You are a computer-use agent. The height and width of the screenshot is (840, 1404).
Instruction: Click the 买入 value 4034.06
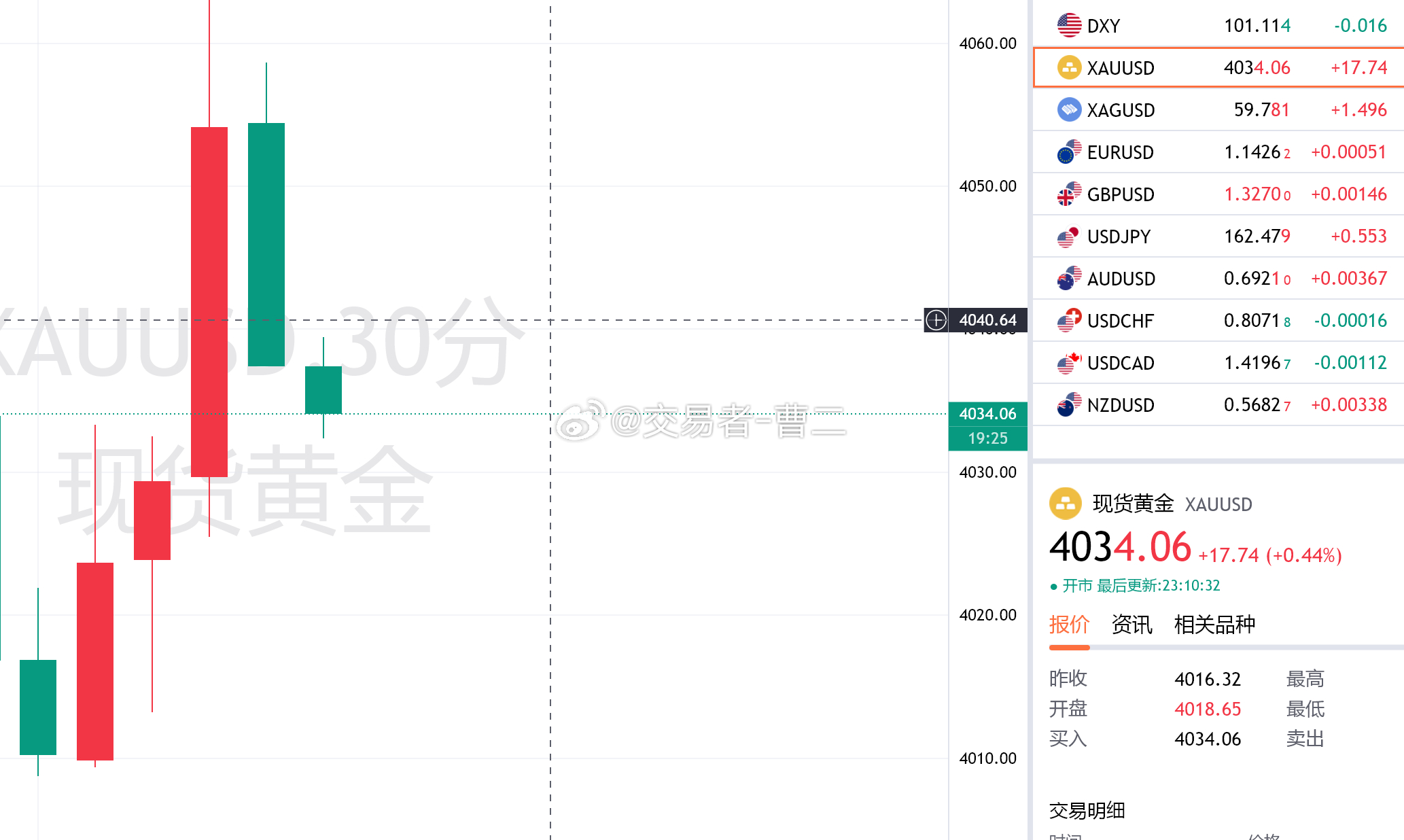[1208, 739]
